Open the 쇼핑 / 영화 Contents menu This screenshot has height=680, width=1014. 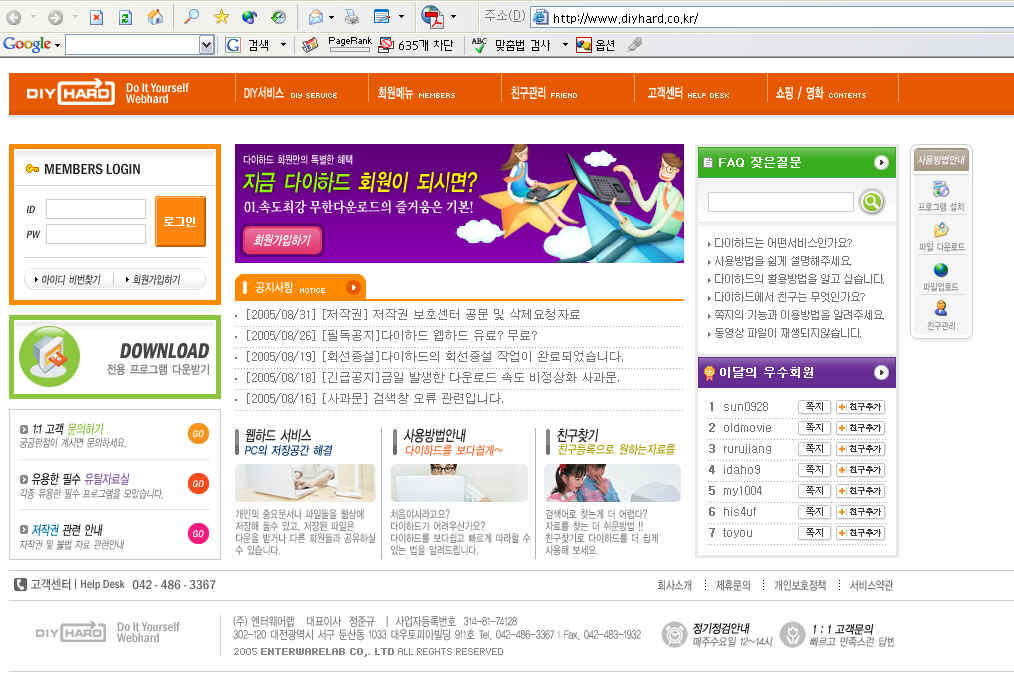821,94
